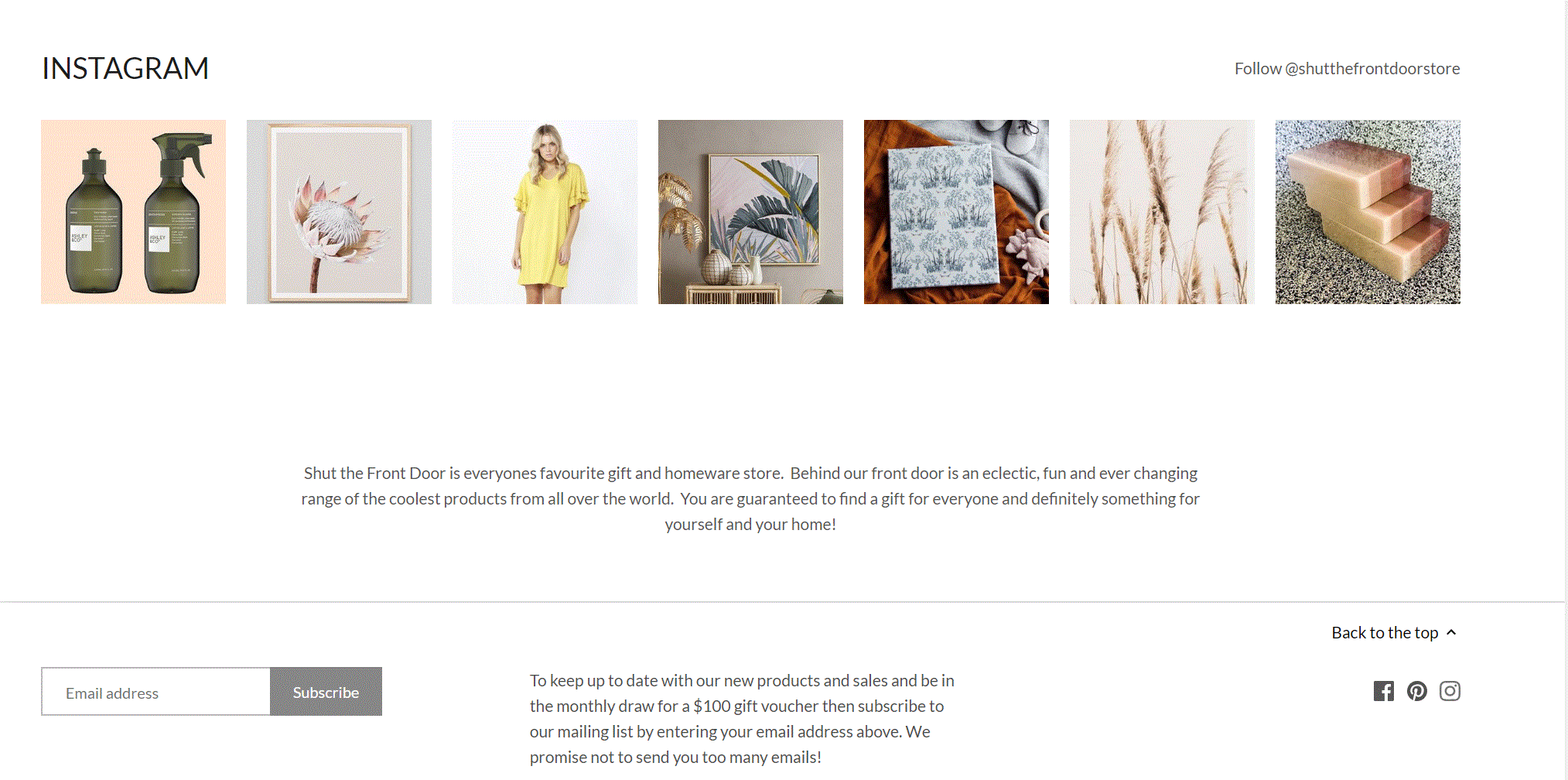This screenshot has height=780, width=1568.
Task: Click the mailing list voucher description text
Action: pos(742,719)
